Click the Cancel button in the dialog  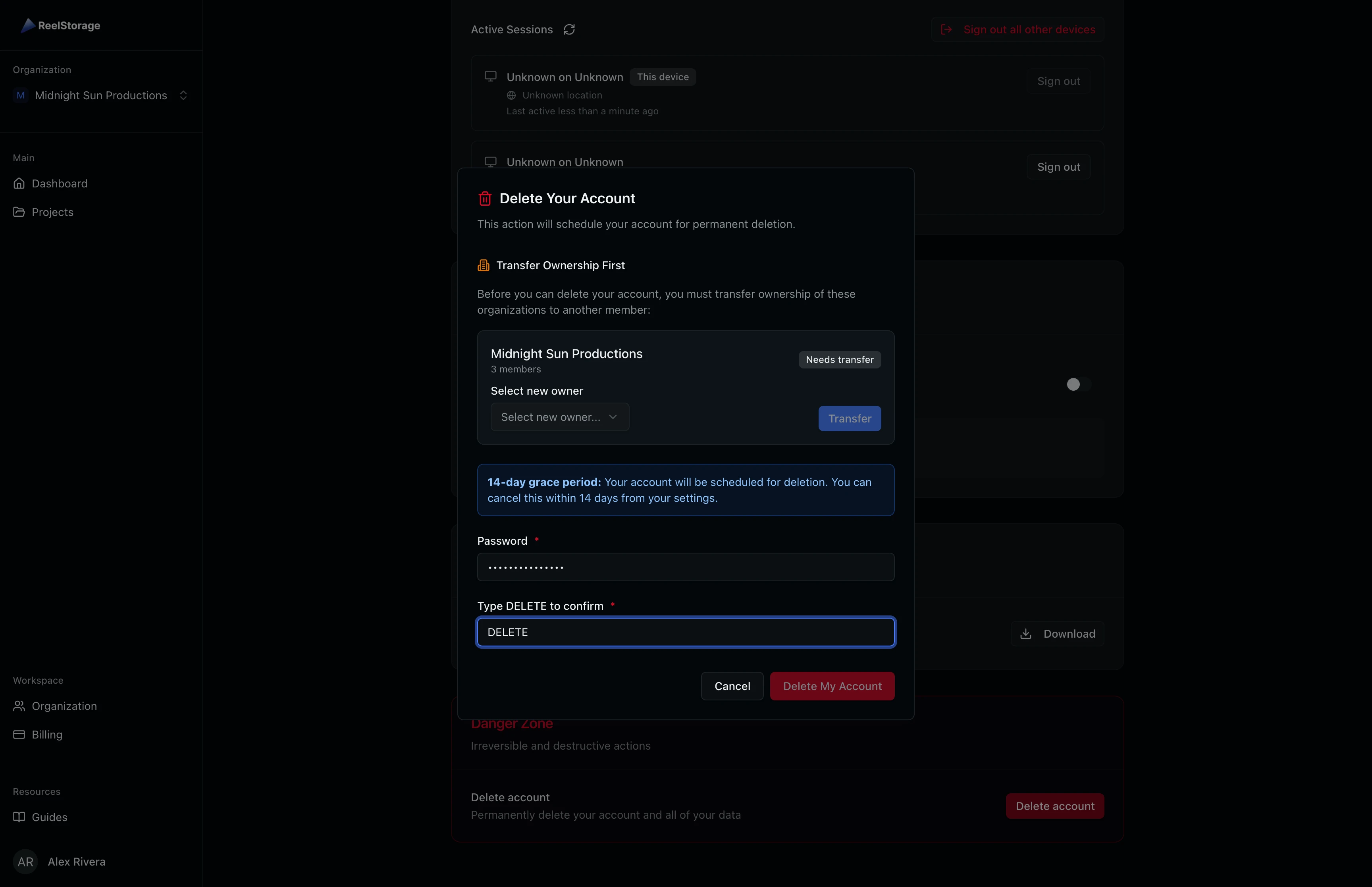coord(732,685)
